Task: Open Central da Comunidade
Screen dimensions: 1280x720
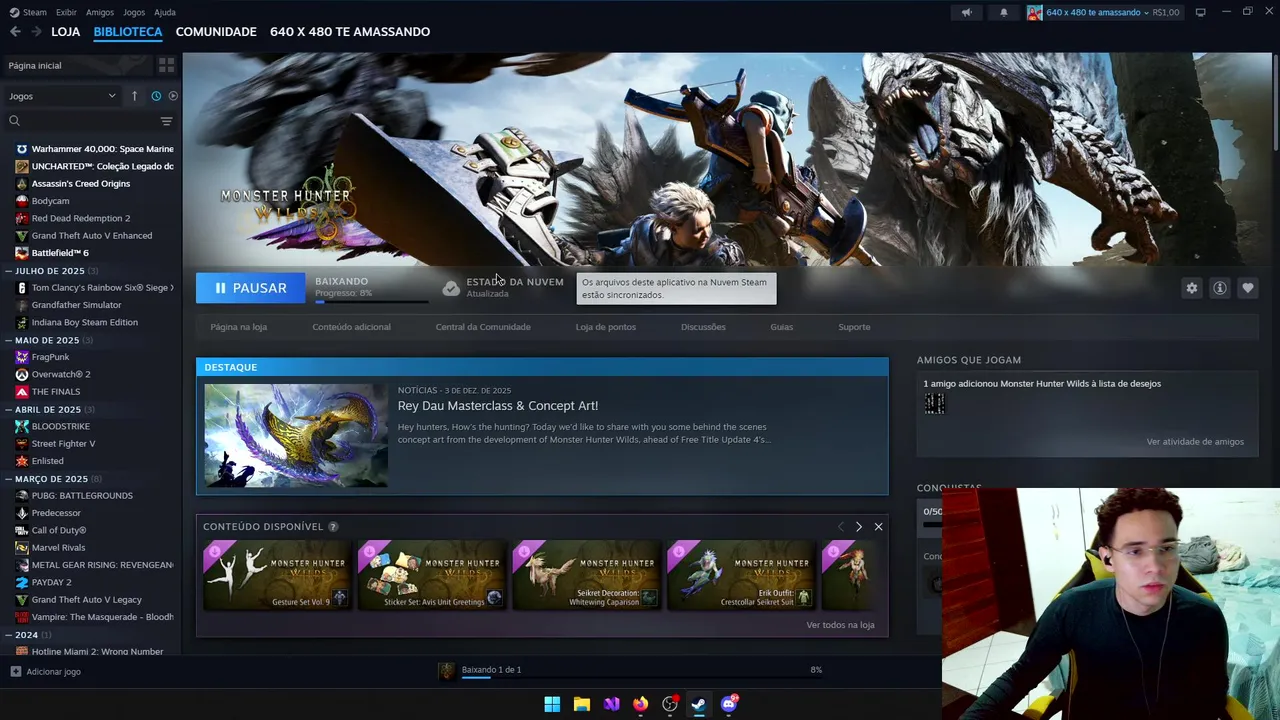Action: 483,327
